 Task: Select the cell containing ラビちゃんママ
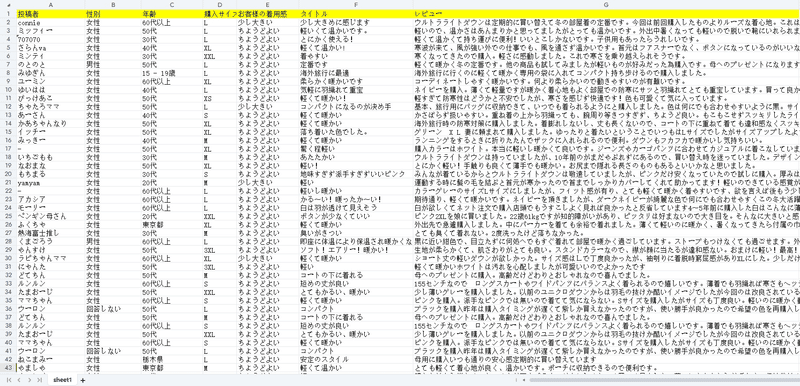[51, 258]
